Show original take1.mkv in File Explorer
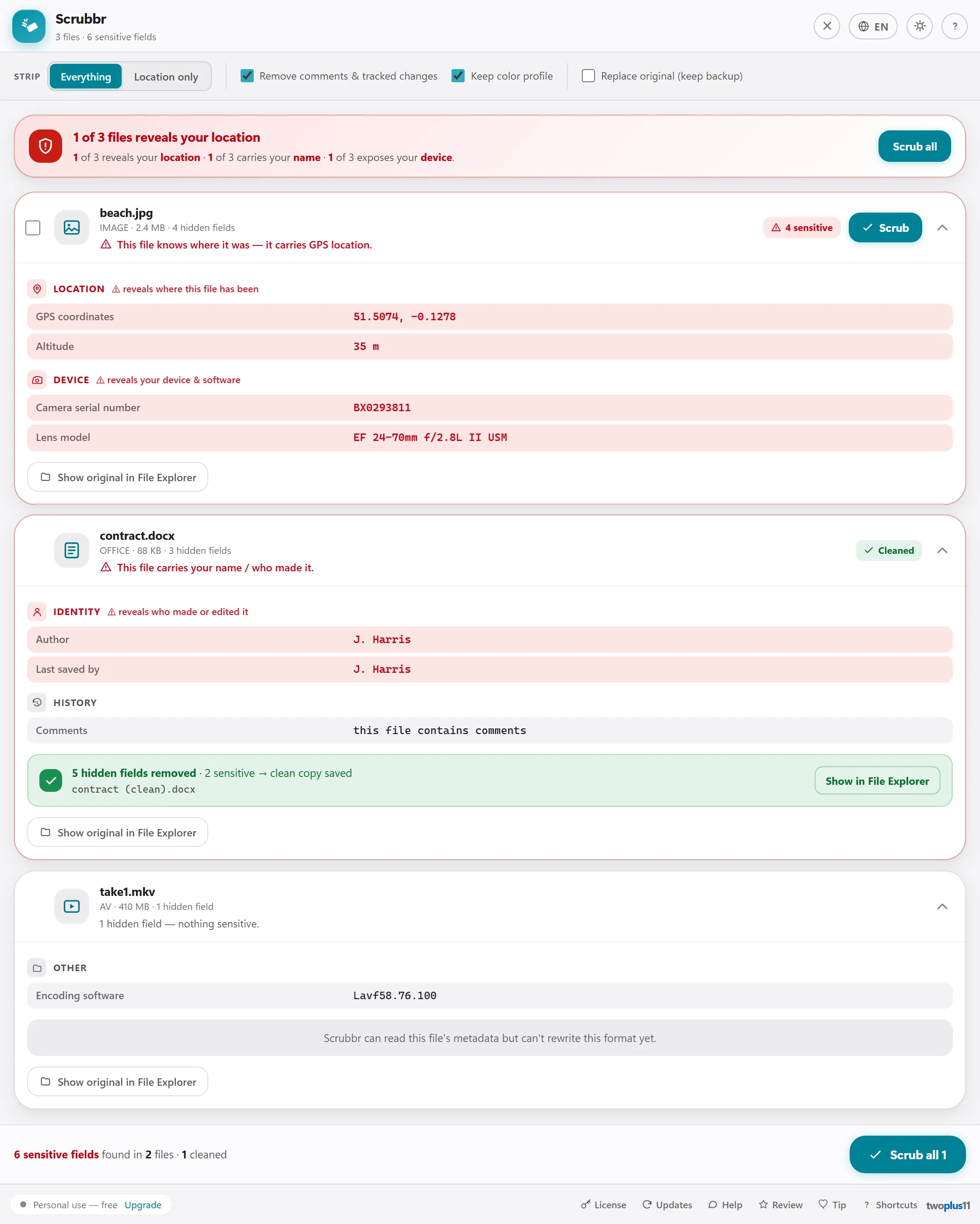Screen dimensions: 980x1224 point(118,1081)
